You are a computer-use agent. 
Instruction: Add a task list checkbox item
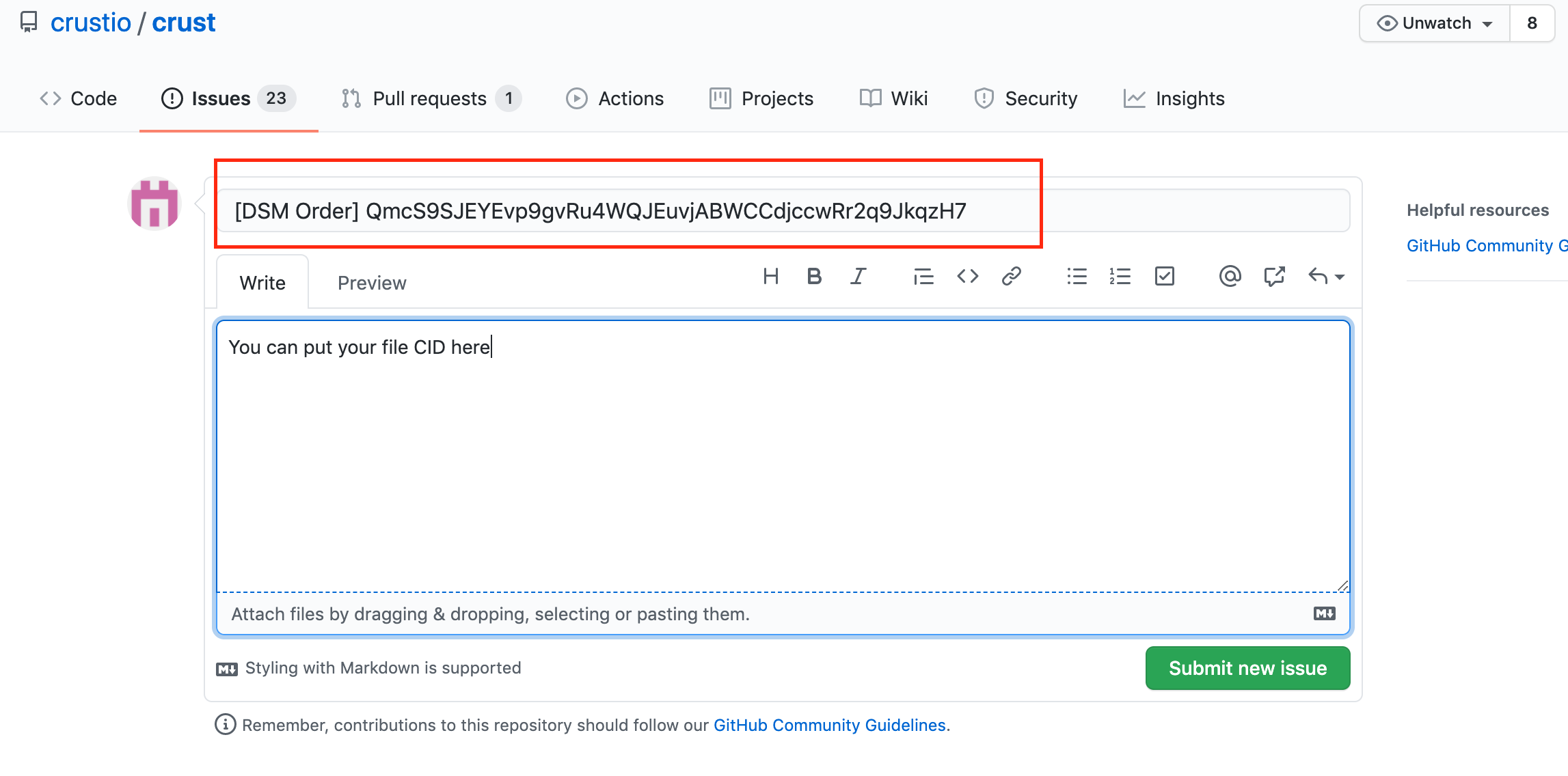pos(1164,277)
